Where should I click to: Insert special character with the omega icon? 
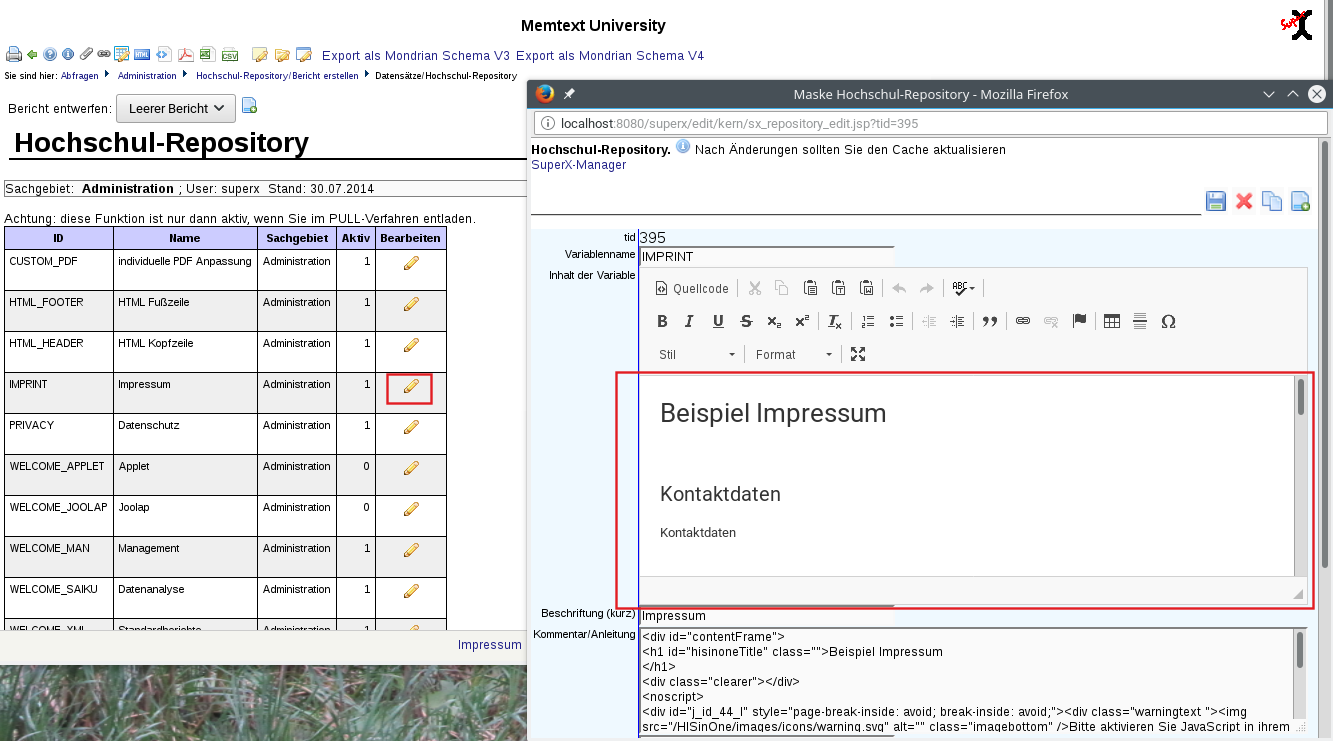(x=1168, y=321)
